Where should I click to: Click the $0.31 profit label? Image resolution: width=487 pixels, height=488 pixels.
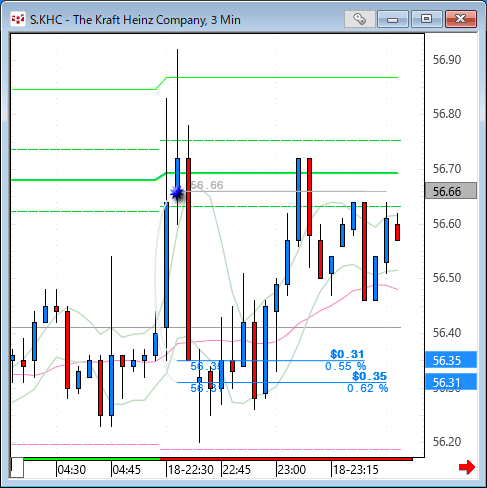click(x=347, y=354)
